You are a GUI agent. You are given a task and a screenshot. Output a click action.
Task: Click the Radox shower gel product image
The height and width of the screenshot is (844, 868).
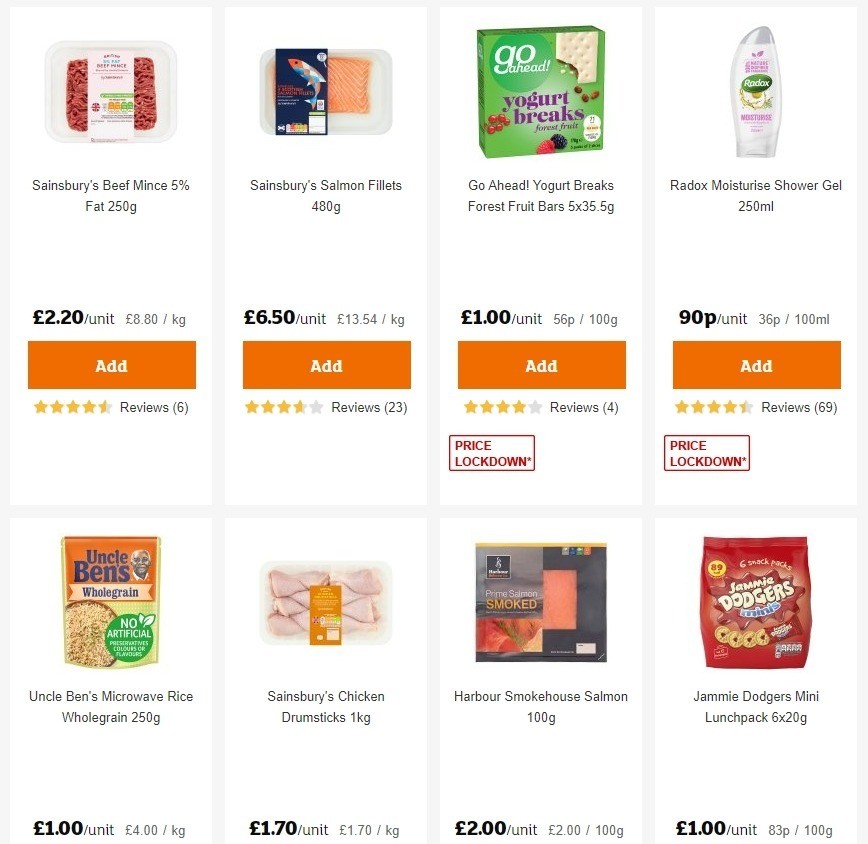click(756, 91)
